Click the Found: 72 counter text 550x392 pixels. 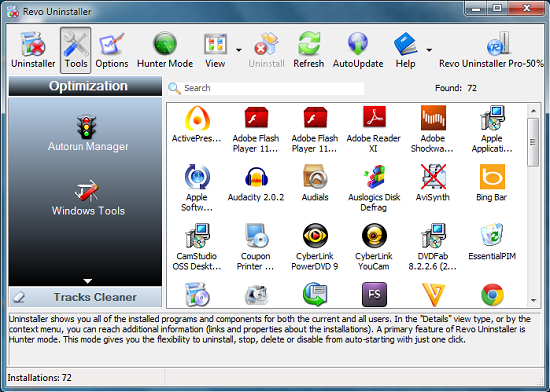[456, 88]
